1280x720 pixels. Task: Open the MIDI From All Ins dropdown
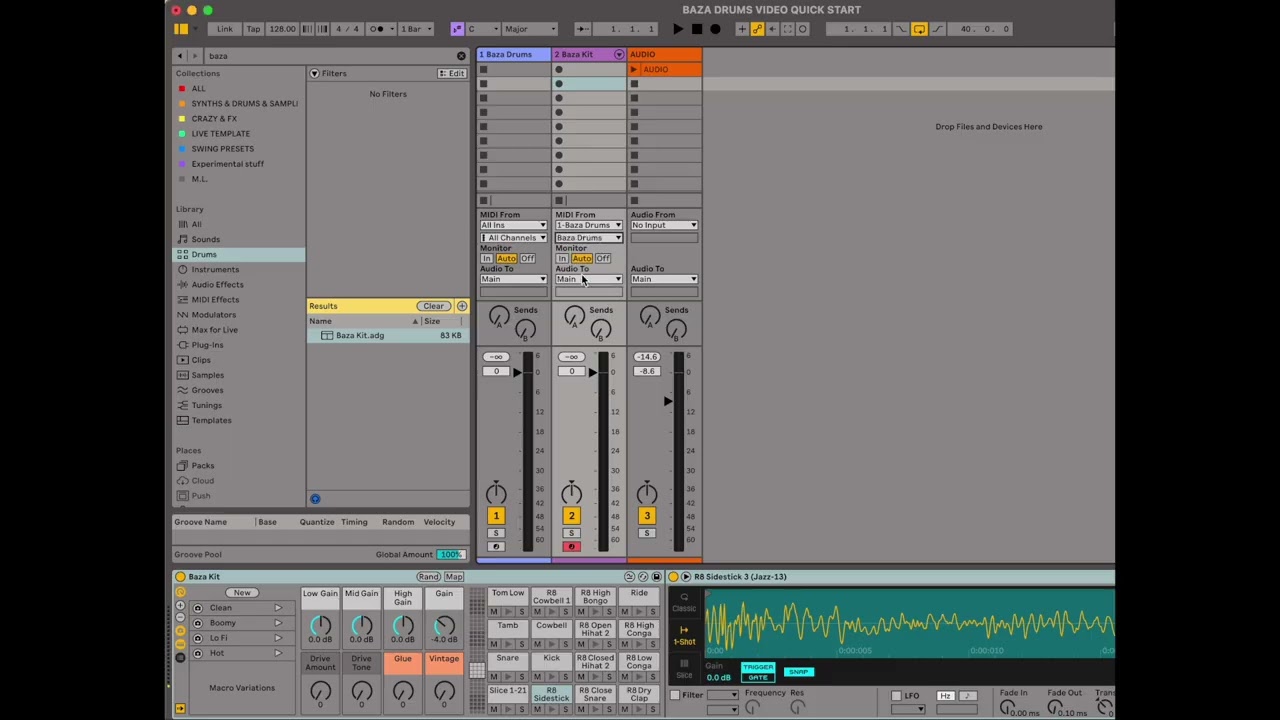(513, 225)
